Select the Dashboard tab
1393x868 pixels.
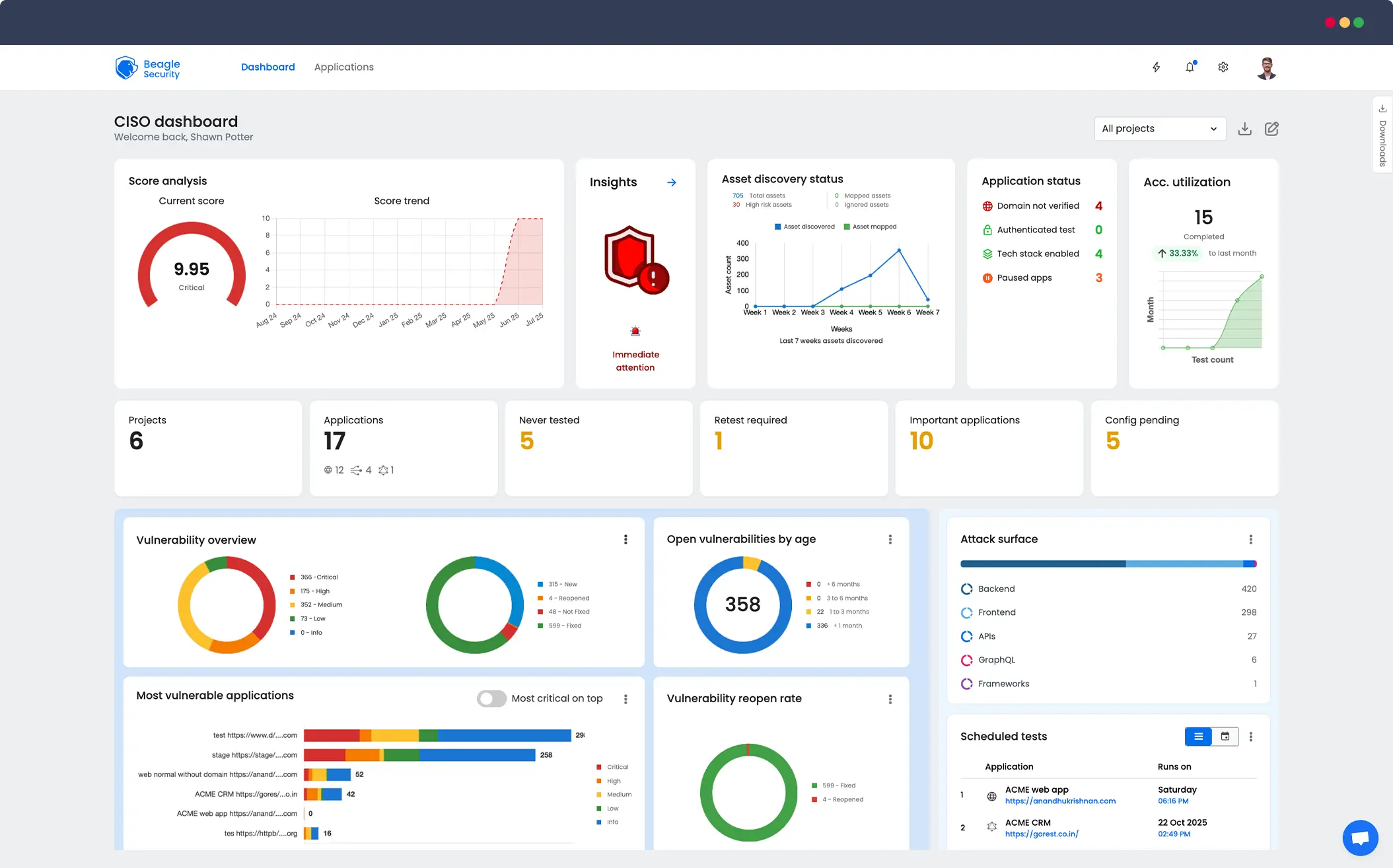(268, 67)
